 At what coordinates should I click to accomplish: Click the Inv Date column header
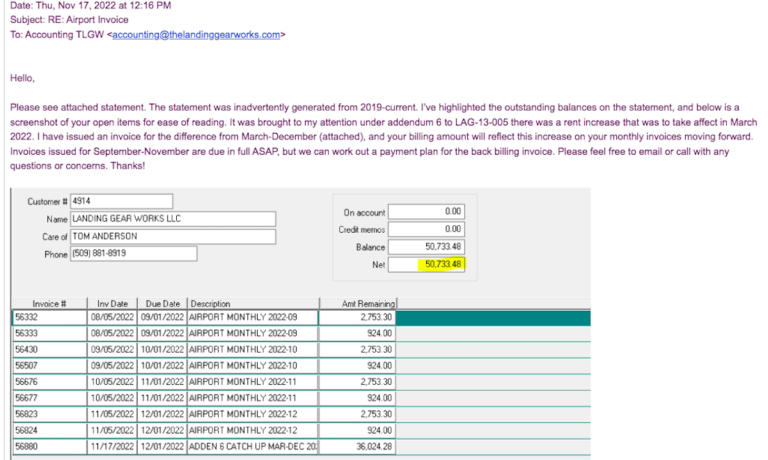tap(112, 303)
